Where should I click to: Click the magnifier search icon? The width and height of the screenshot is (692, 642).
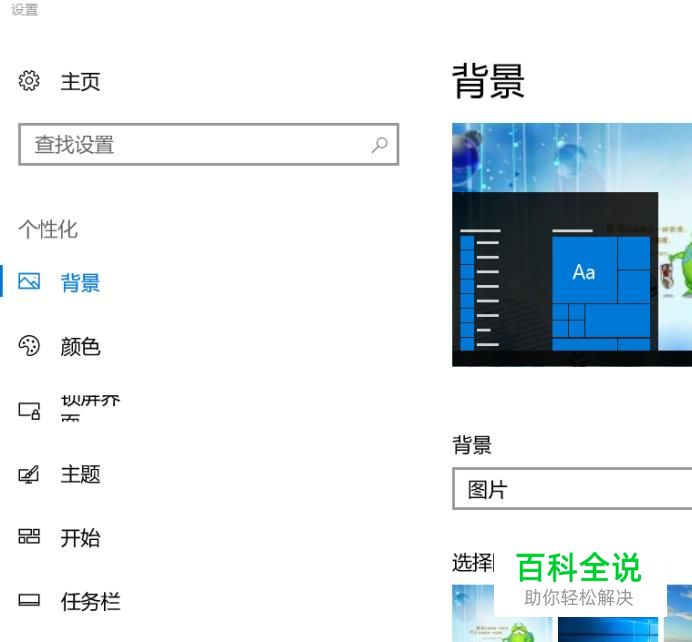point(380,144)
